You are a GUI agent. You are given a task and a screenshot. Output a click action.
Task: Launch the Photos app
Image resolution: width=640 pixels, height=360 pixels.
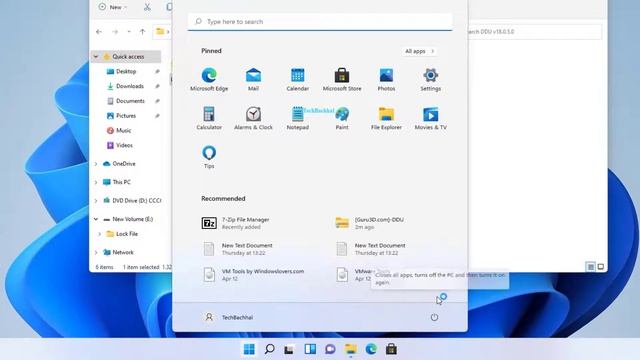coord(386,80)
